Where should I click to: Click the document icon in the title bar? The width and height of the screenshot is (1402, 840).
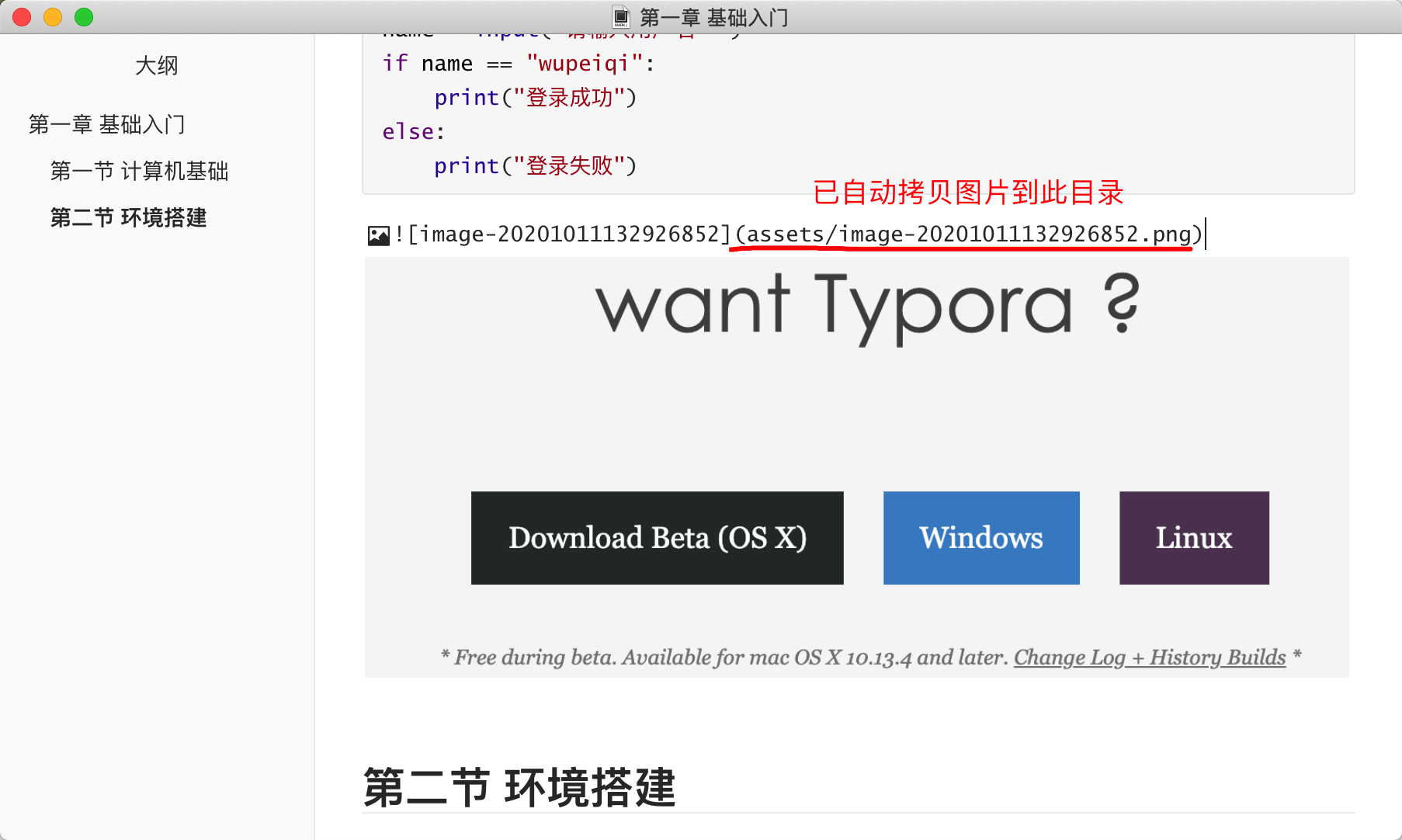tap(620, 16)
